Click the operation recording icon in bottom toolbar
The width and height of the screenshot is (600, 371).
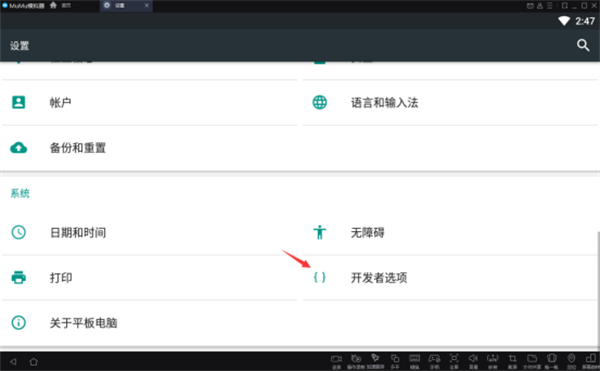click(356, 359)
